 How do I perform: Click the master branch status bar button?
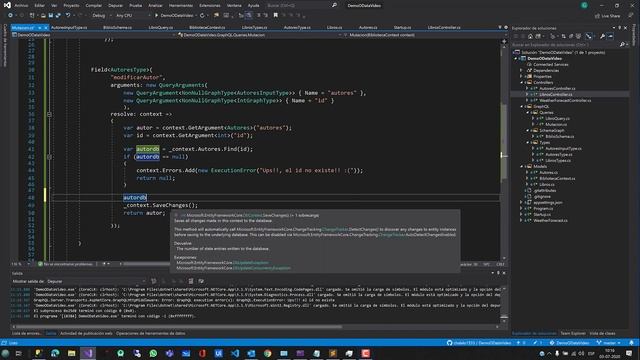click(609, 343)
